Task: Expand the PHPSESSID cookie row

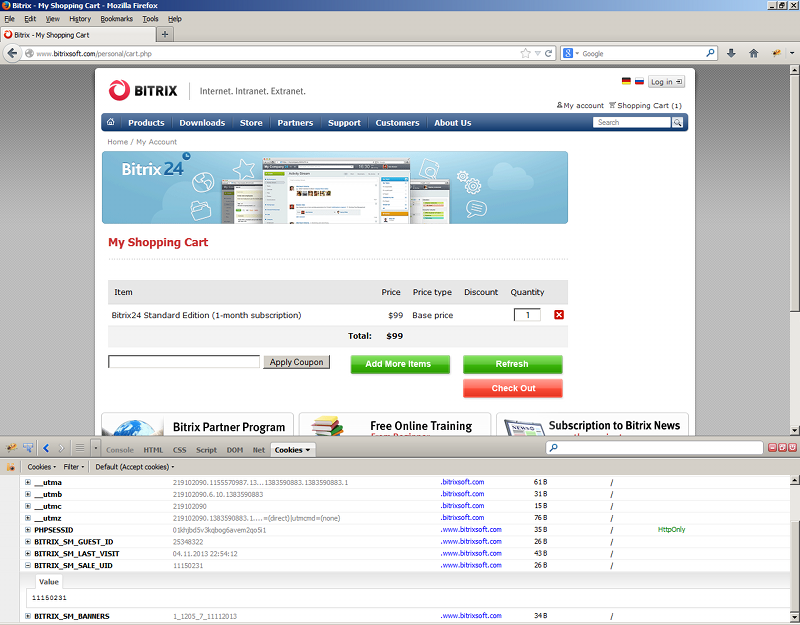Action: click(28, 530)
